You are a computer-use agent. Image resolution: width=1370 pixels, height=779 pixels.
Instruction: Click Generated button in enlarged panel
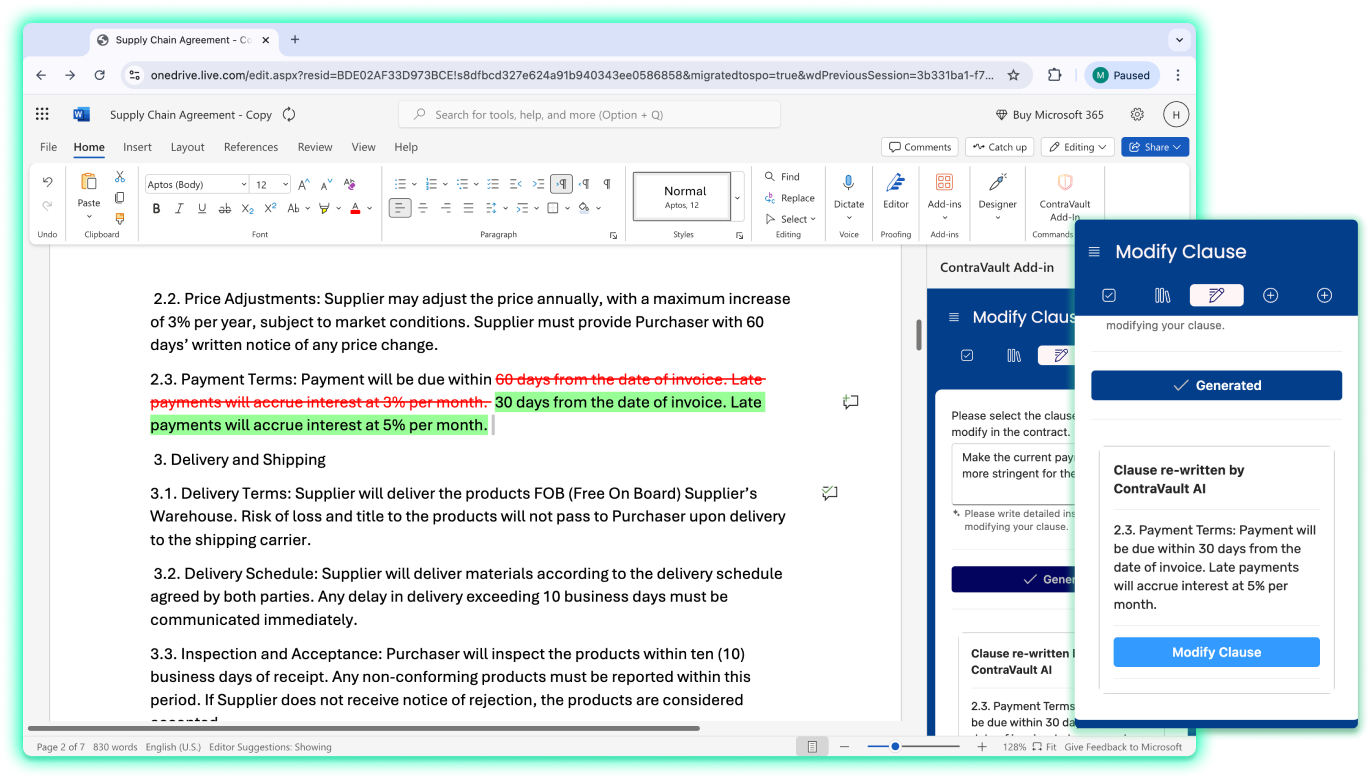click(x=1216, y=385)
